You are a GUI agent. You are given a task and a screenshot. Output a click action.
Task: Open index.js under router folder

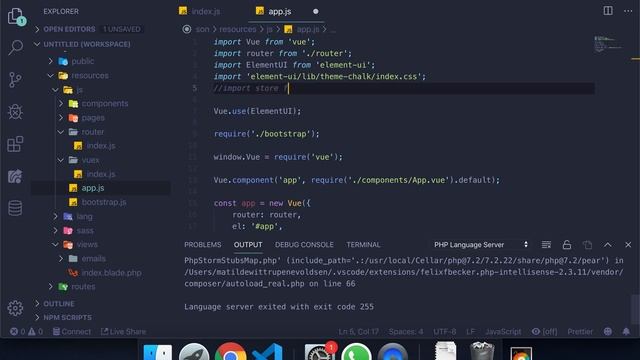101,146
